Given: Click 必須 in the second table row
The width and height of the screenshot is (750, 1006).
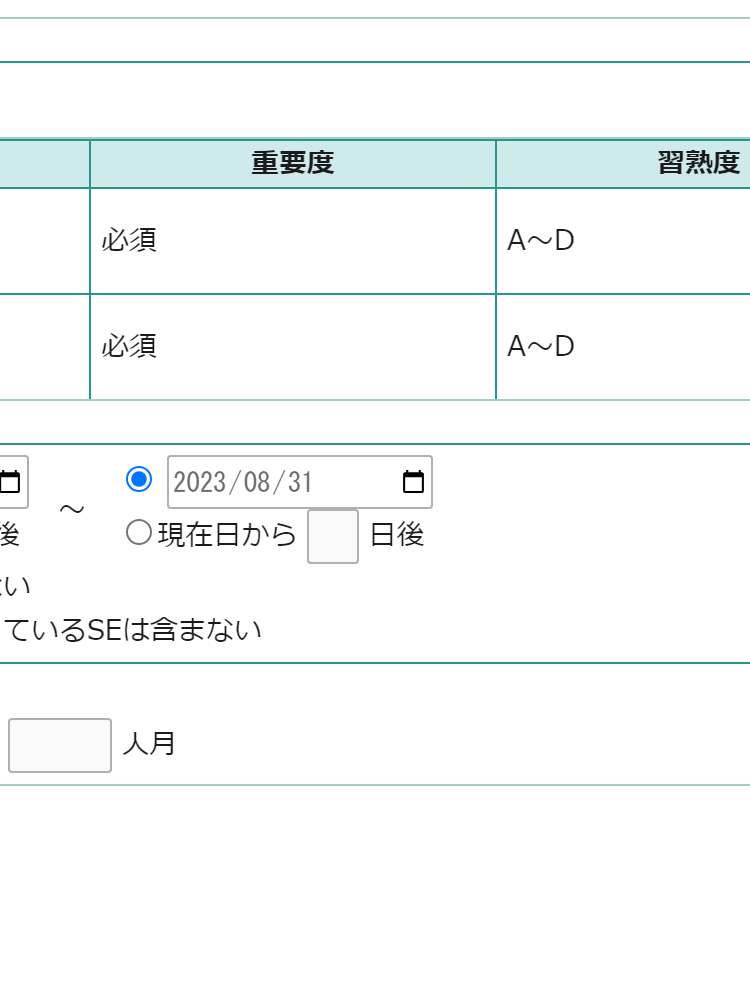Looking at the screenshot, I should pyautogui.click(x=129, y=346).
